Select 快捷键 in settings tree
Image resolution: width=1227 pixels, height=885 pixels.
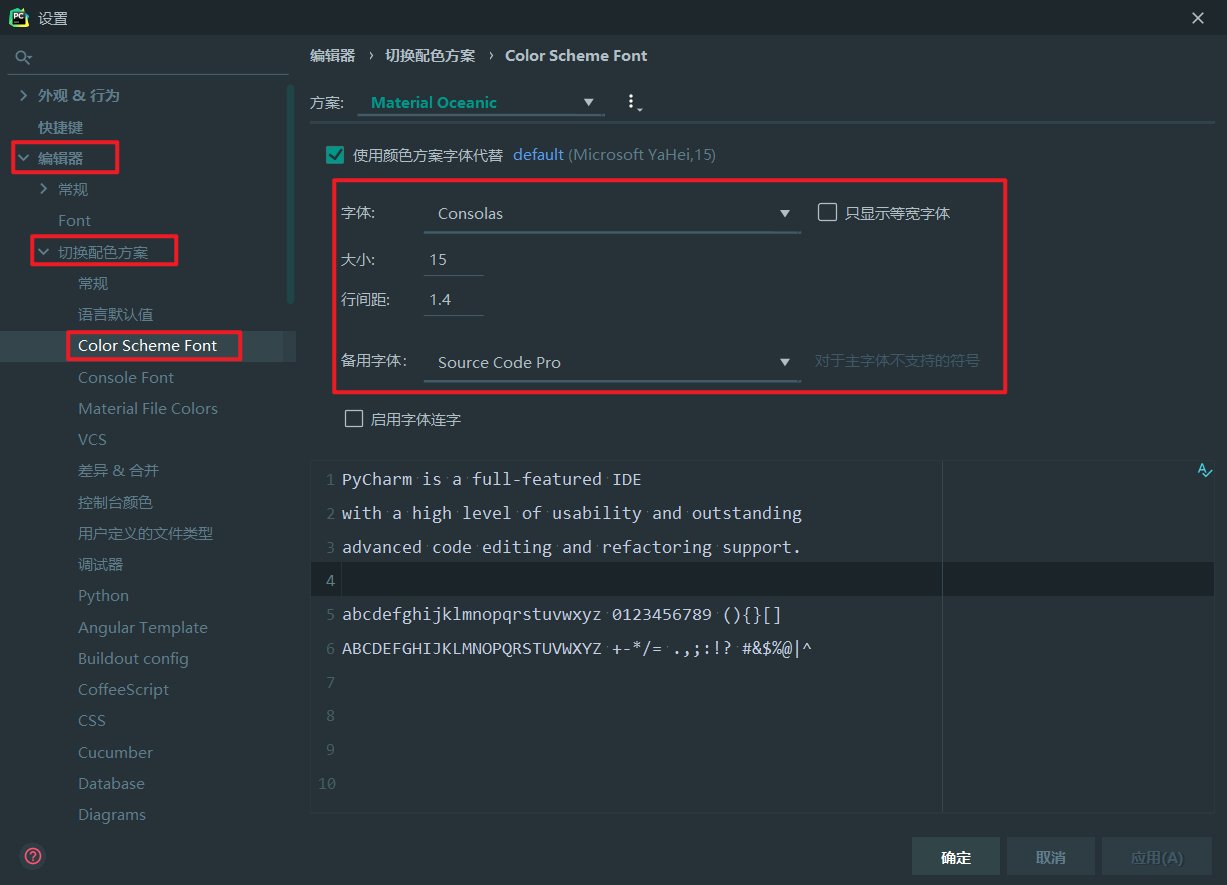click(x=61, y=127)
